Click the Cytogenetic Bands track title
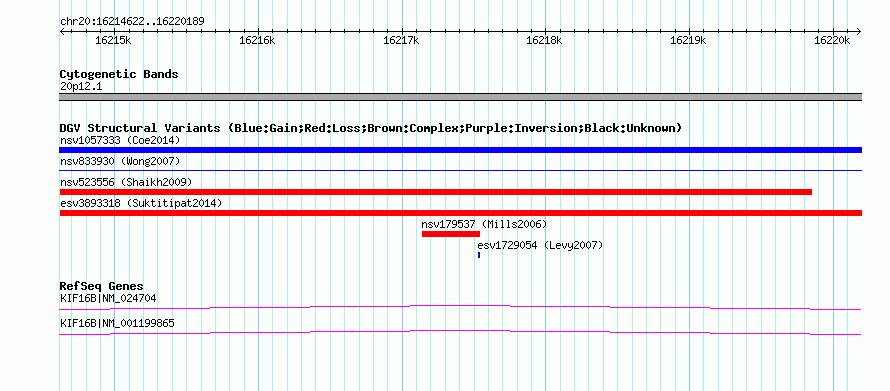Screen dimensions: 890x391 click(119, 74)
